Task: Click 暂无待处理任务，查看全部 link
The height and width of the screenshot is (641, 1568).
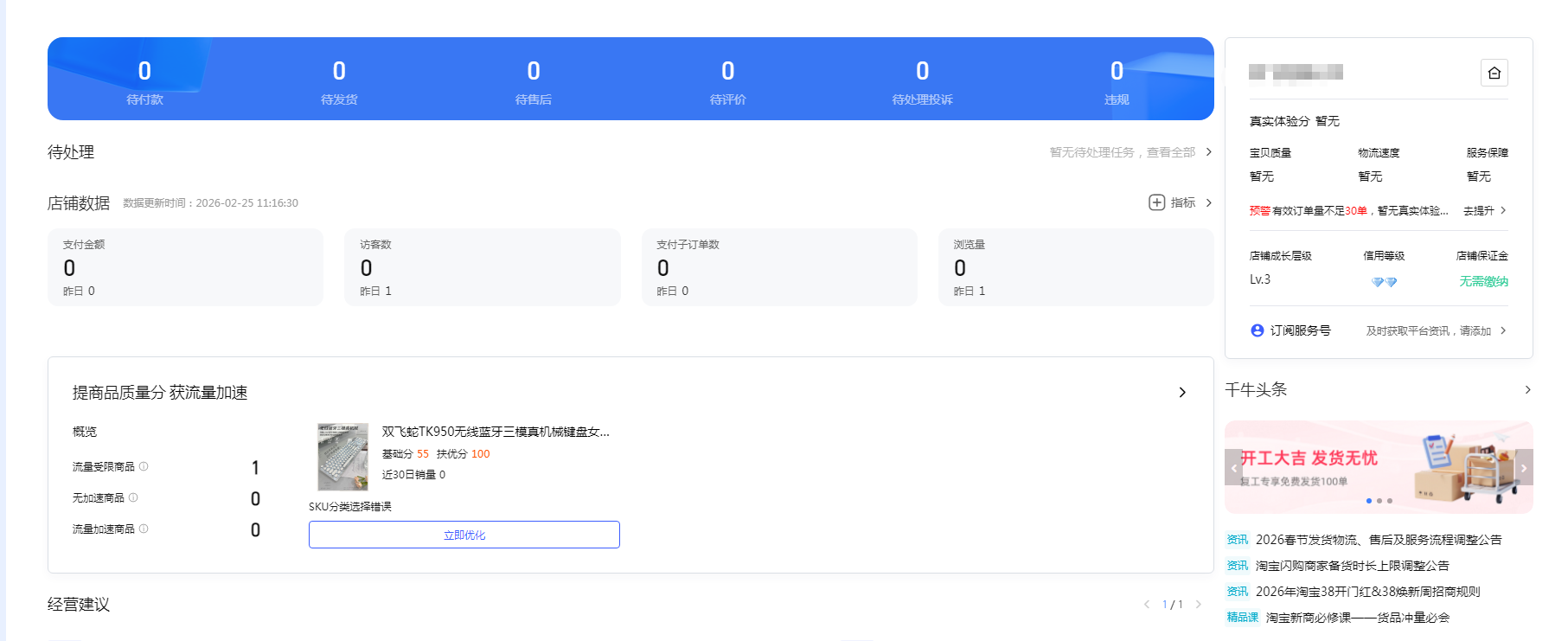Action: tap(1123, 152)
